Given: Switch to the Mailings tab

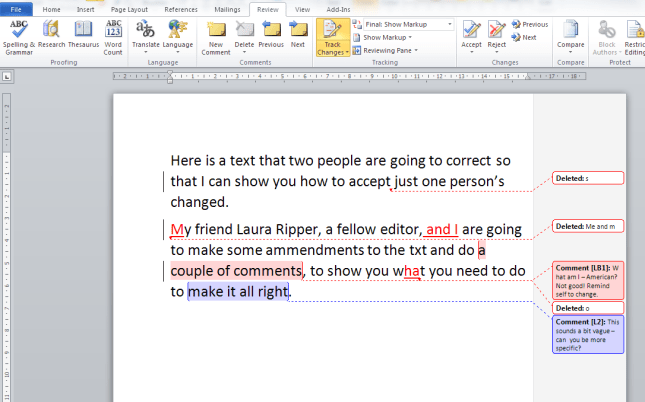Looking at the screenshot, I should pos(226,9).
